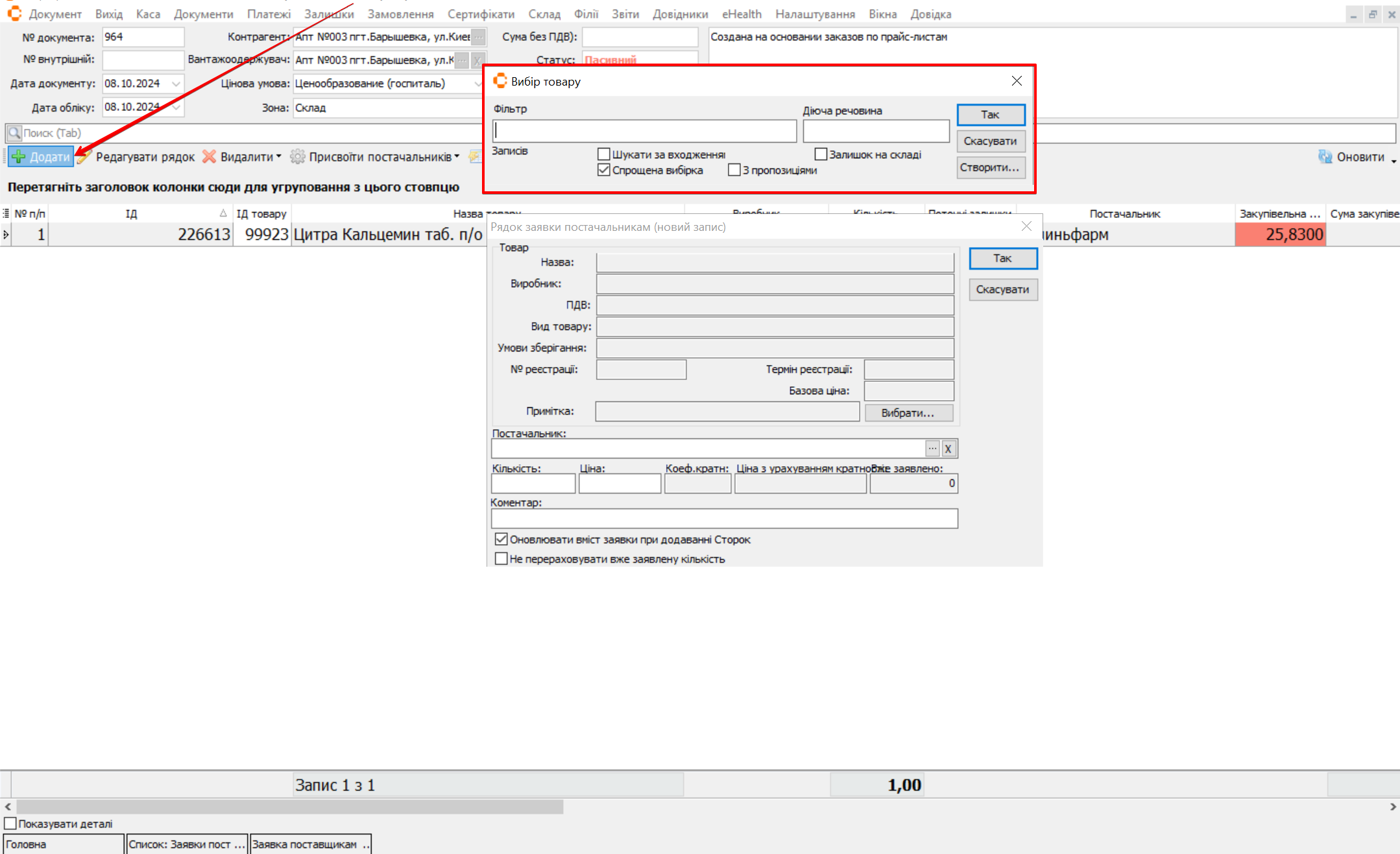Clear Постачальник field with X button
Screen dimensions: 1400x854
948,449
